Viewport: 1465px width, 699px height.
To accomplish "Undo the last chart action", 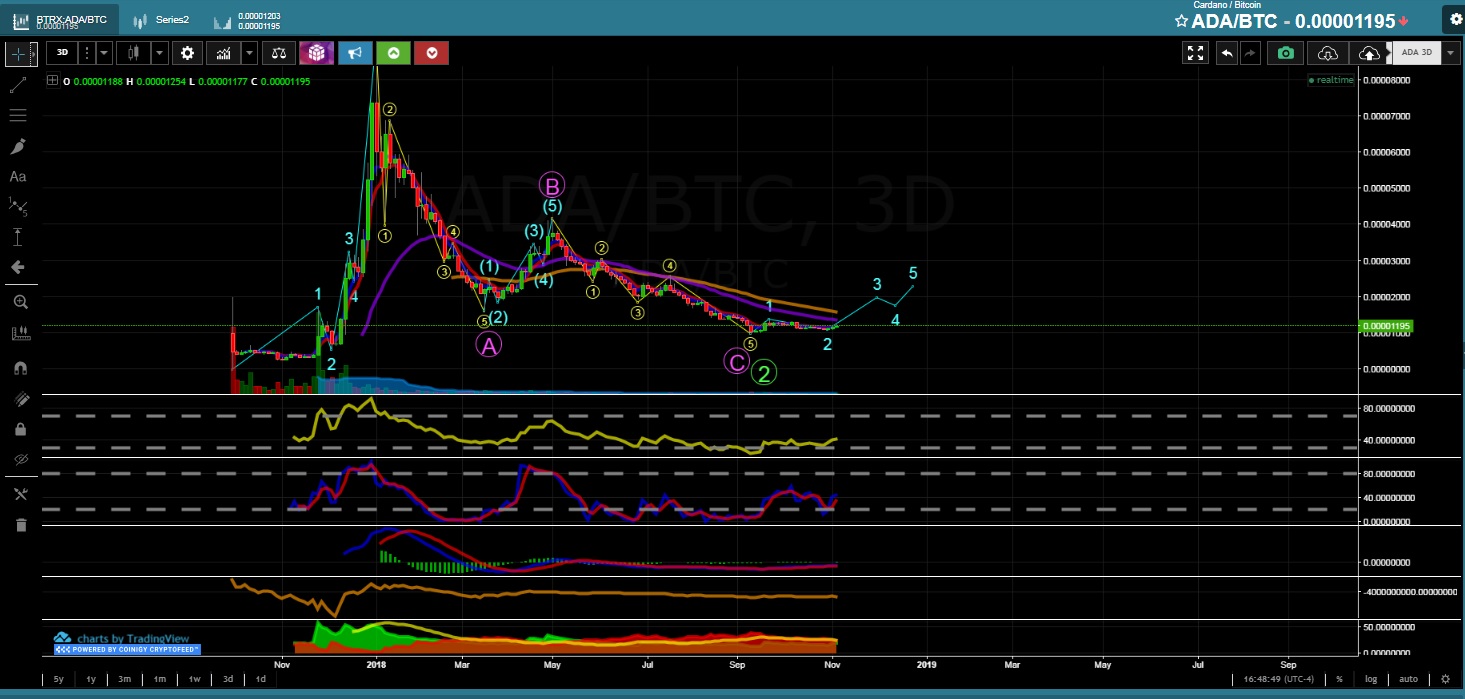I will tap(1227, 53).
